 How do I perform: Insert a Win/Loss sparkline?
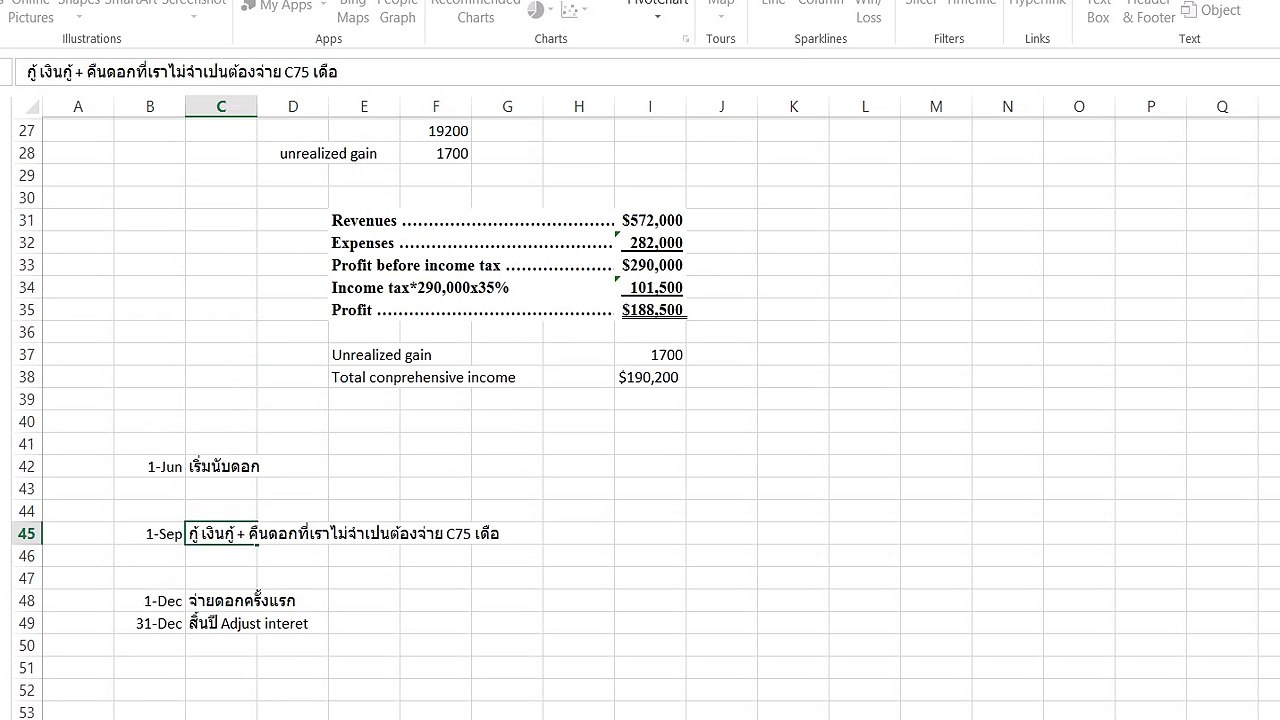[869, 10]
